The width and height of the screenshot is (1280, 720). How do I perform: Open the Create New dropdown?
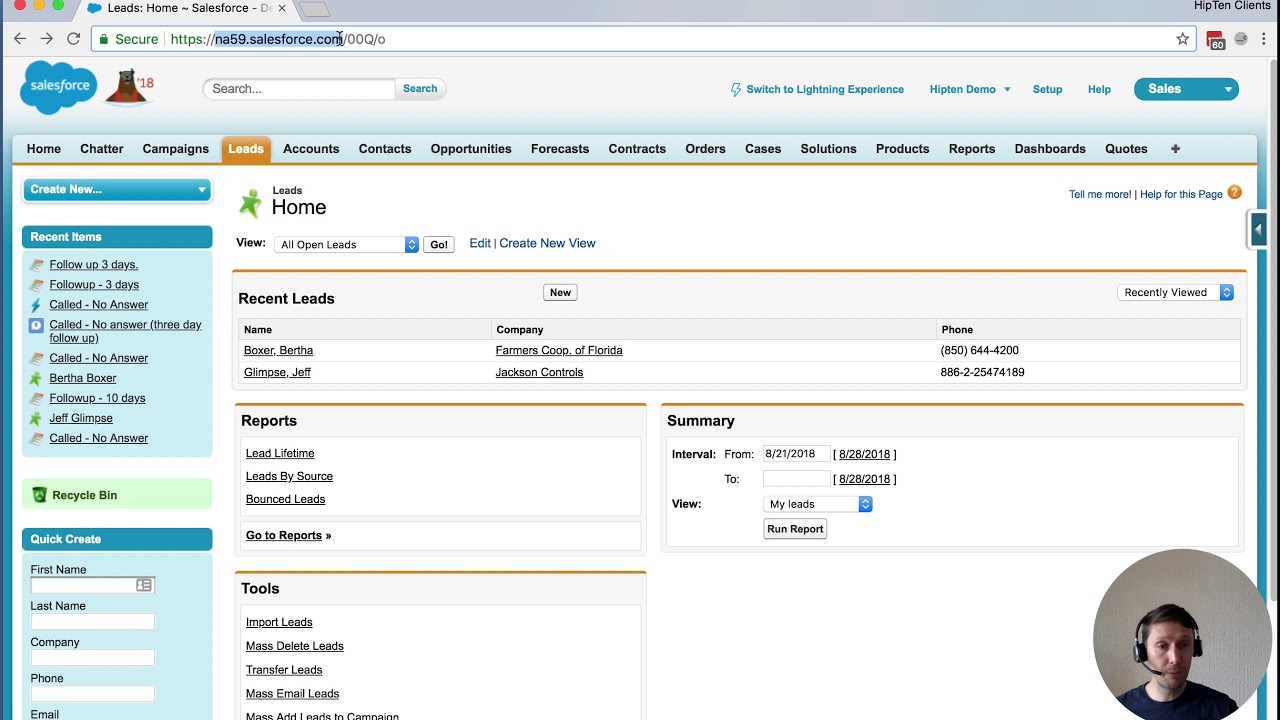(x=117, y=189)
